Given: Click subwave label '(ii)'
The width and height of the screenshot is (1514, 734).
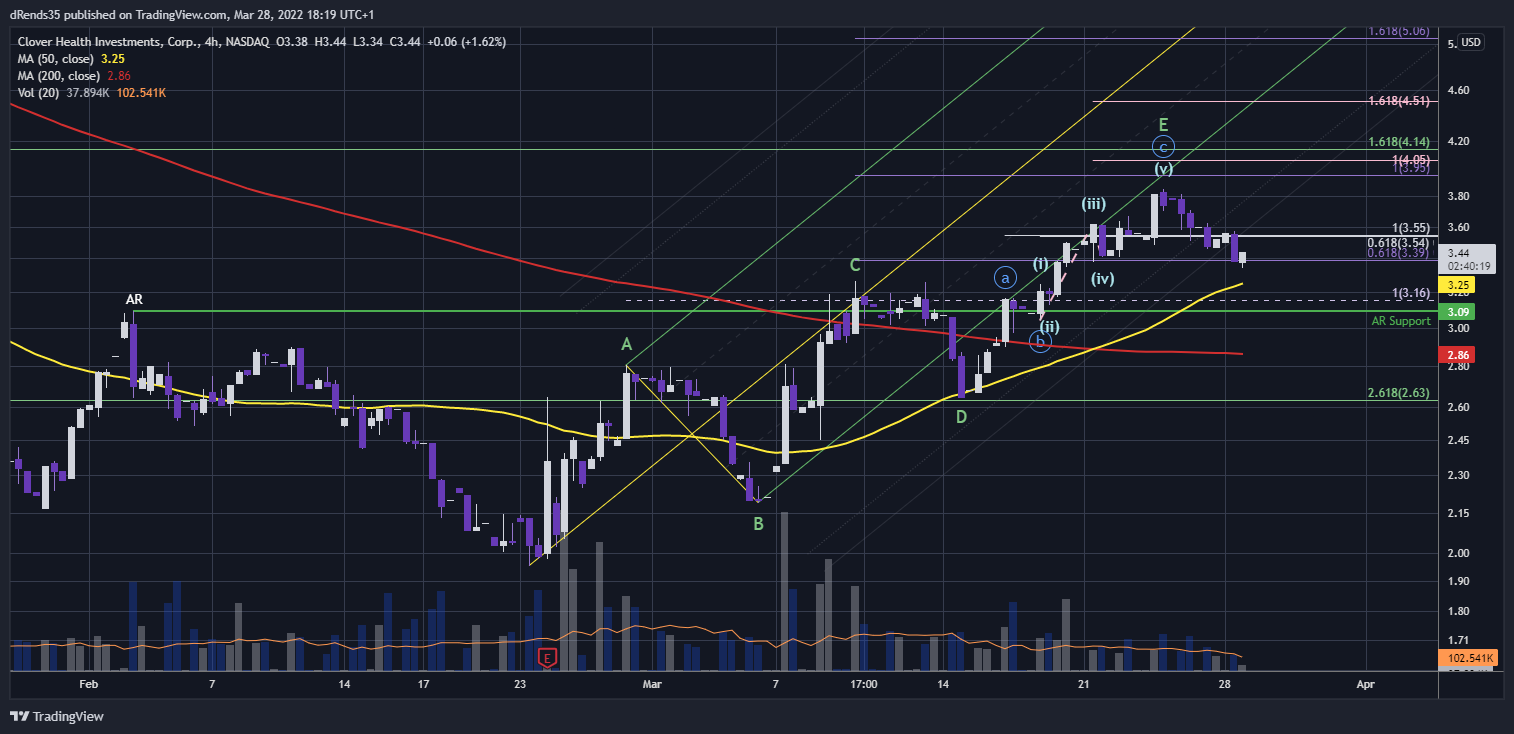Looking at the screenshot, I should click(x=1049, y=326).
